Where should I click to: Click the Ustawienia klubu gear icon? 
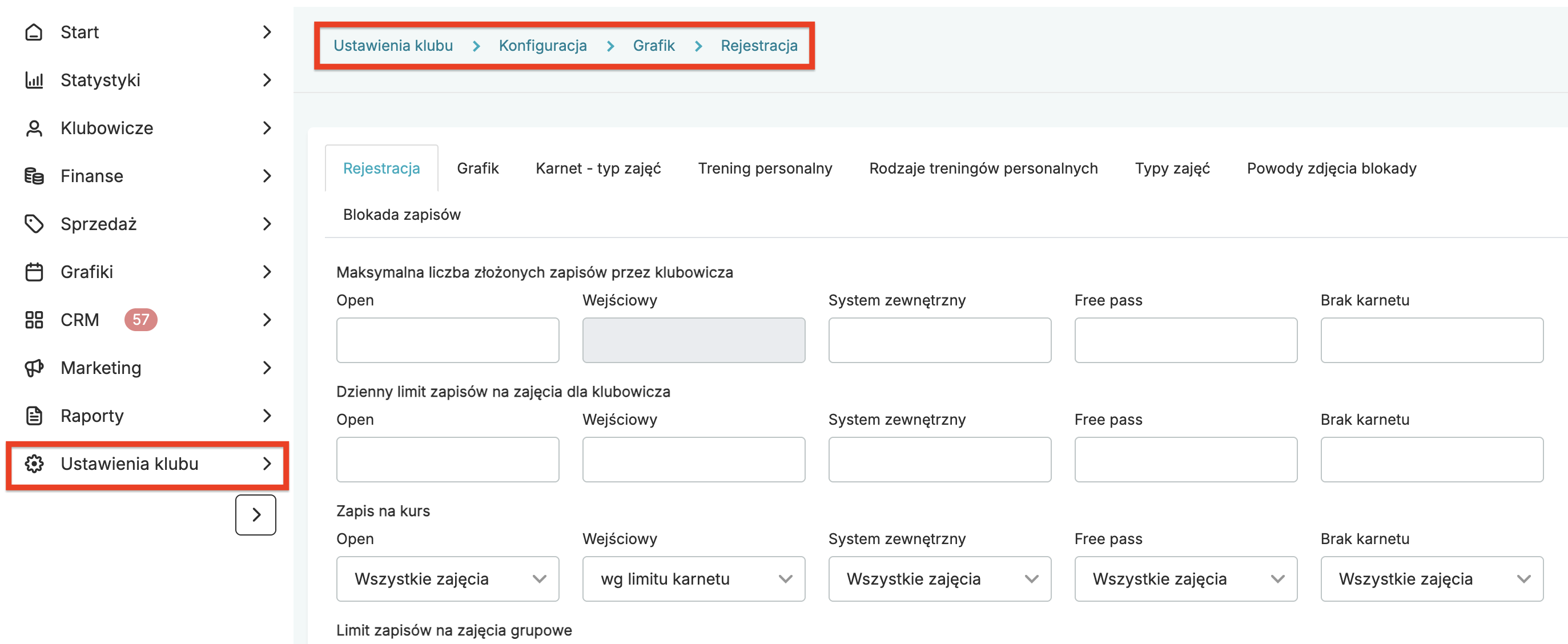click(34, 464)
